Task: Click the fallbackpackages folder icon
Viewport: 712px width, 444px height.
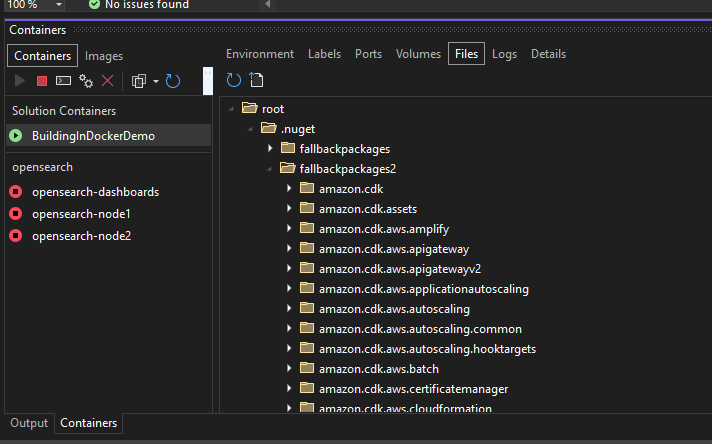Action: point(287,148)
